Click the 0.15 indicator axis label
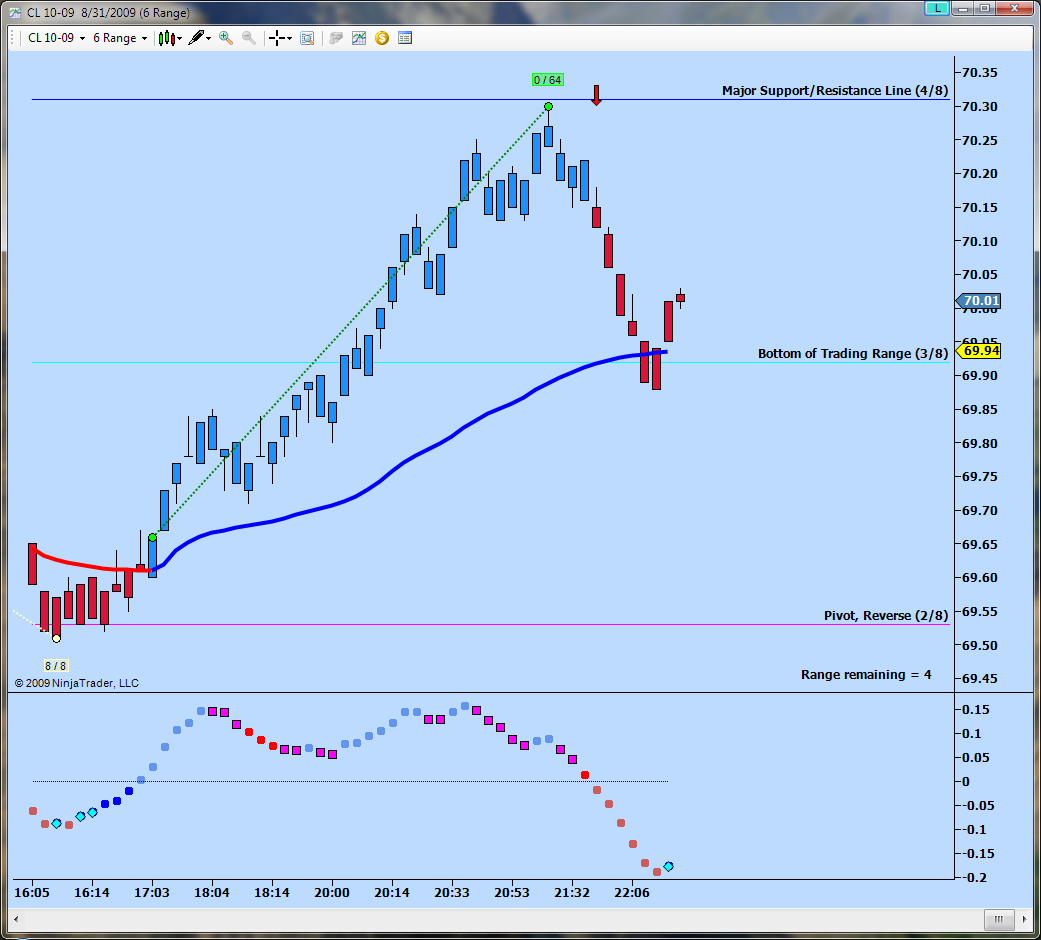 (976, 710)
